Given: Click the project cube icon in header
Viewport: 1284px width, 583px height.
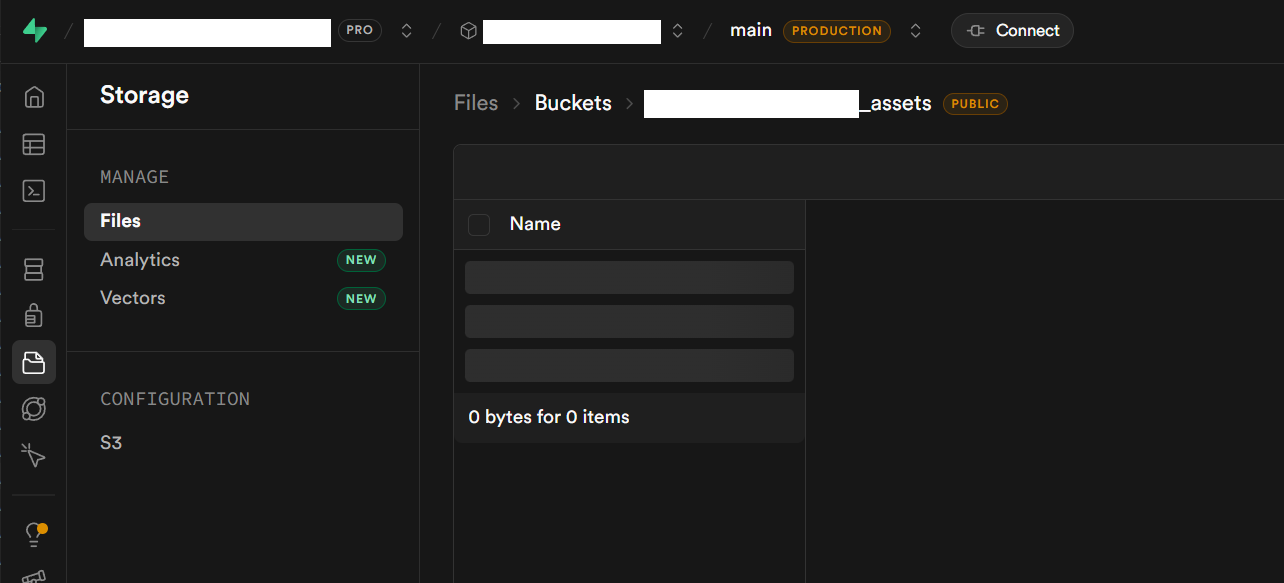Looking at the screenshot, I should tap(468, 31).
